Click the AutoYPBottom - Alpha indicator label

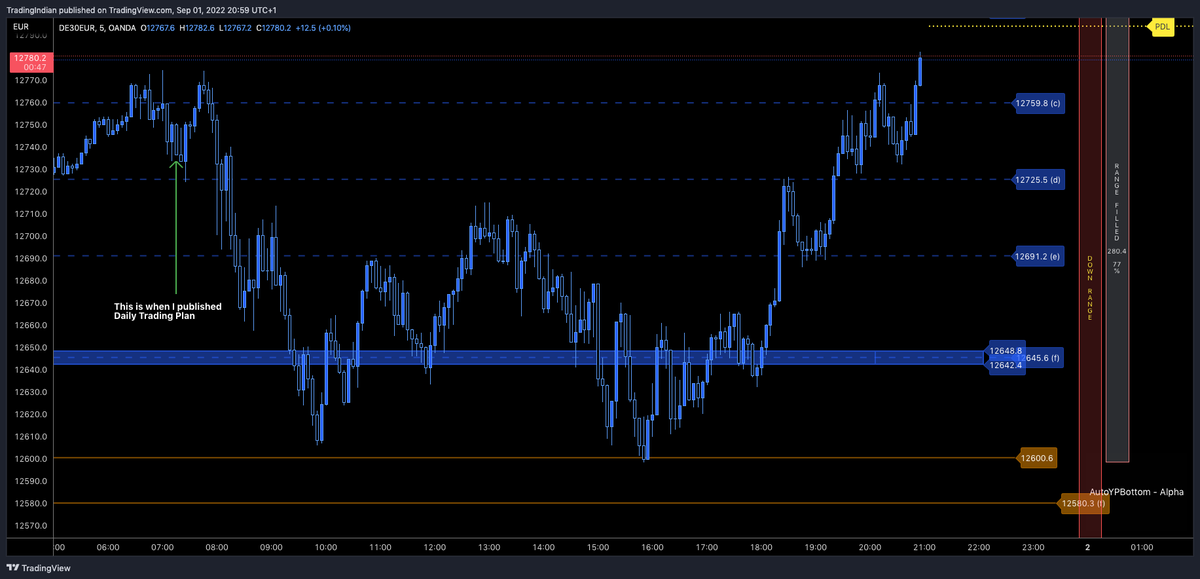coord(1137,492)
